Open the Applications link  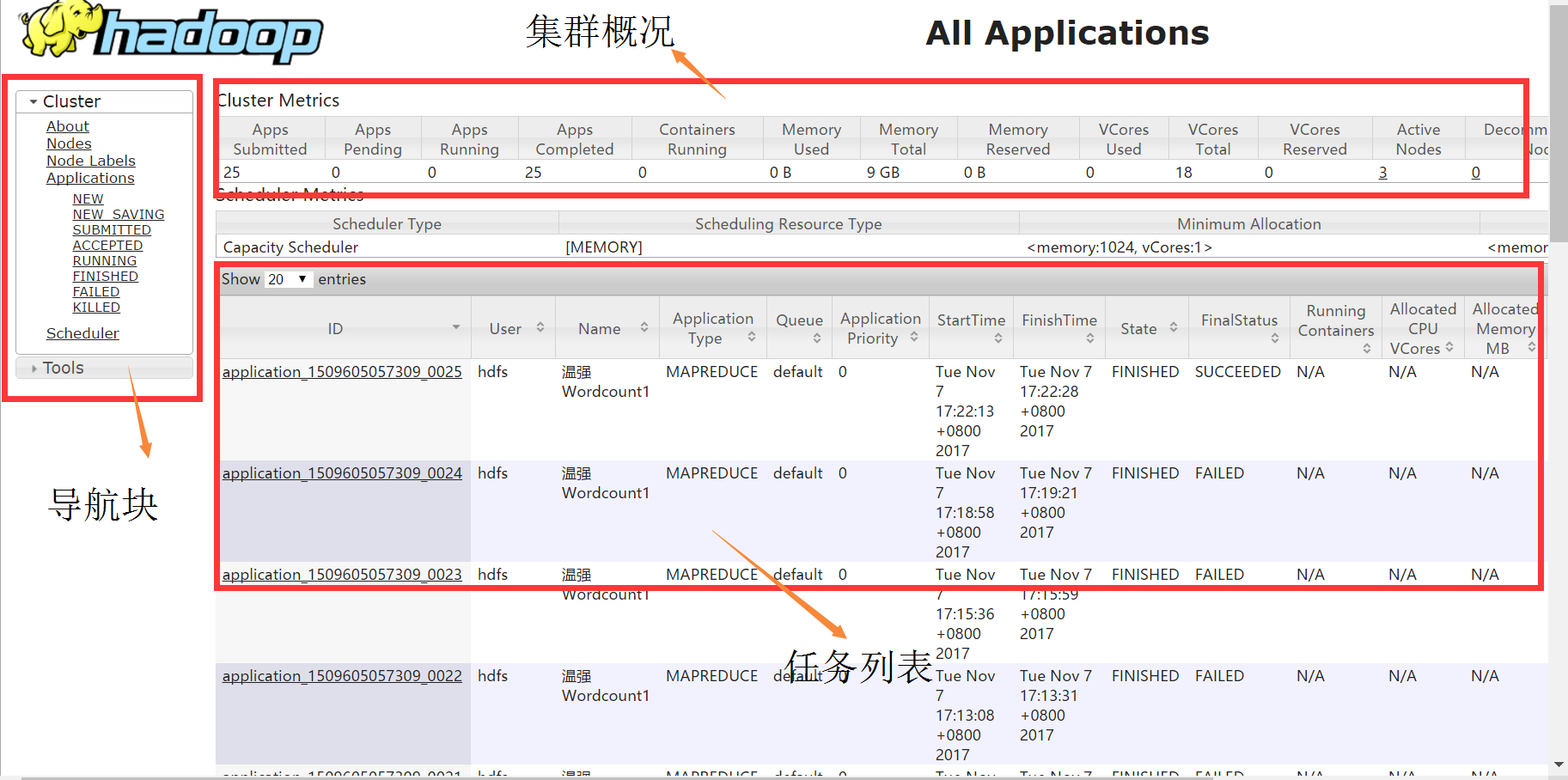(90, 178)
